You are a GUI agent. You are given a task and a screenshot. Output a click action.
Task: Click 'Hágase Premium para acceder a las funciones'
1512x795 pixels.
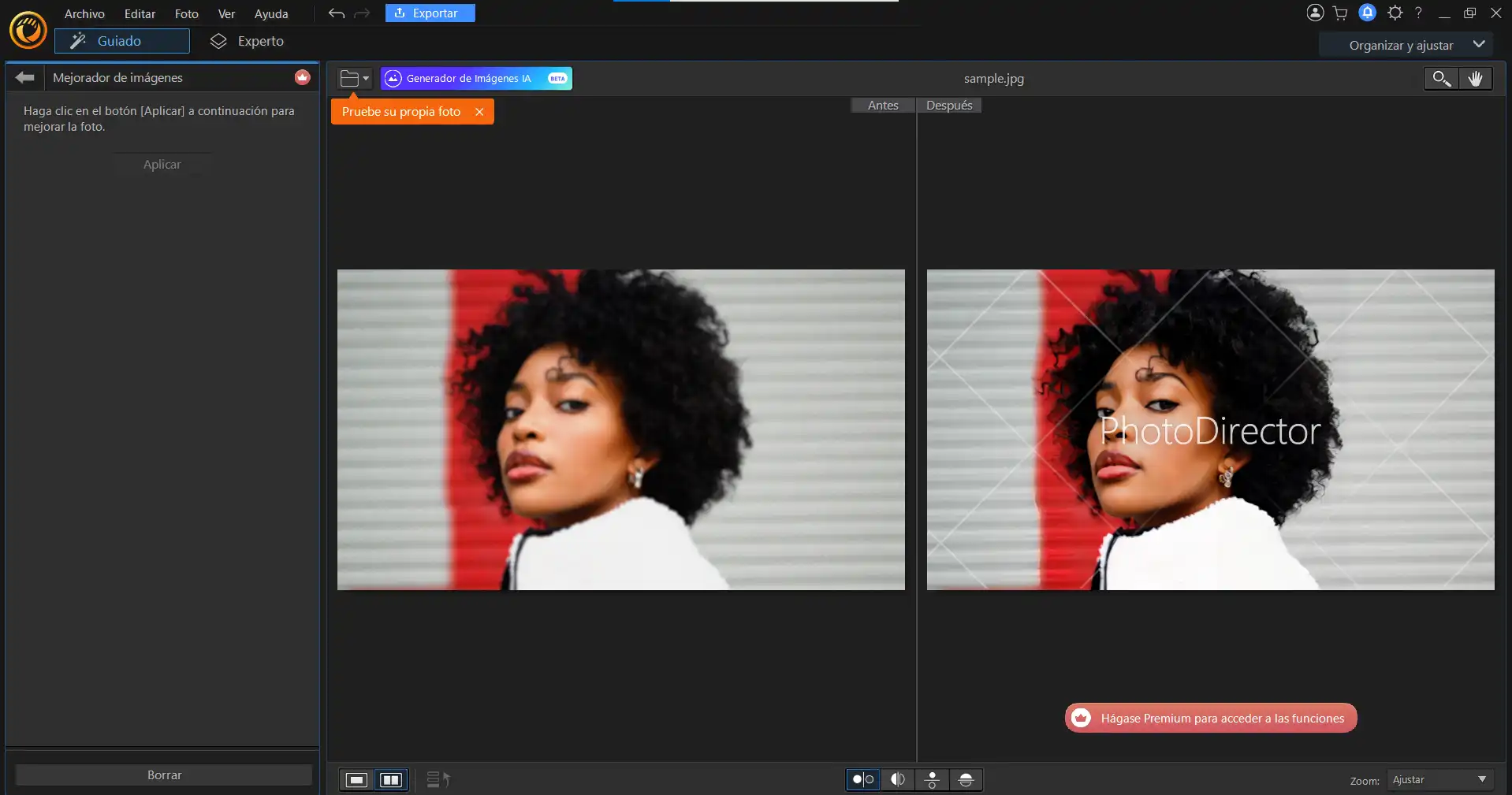[x=1211, y=718]
